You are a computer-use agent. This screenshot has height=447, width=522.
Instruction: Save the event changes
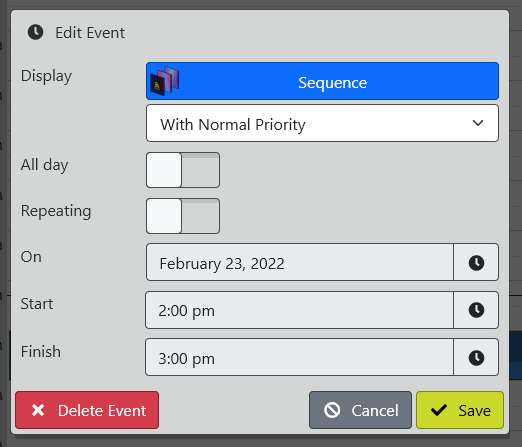[460, 410]
